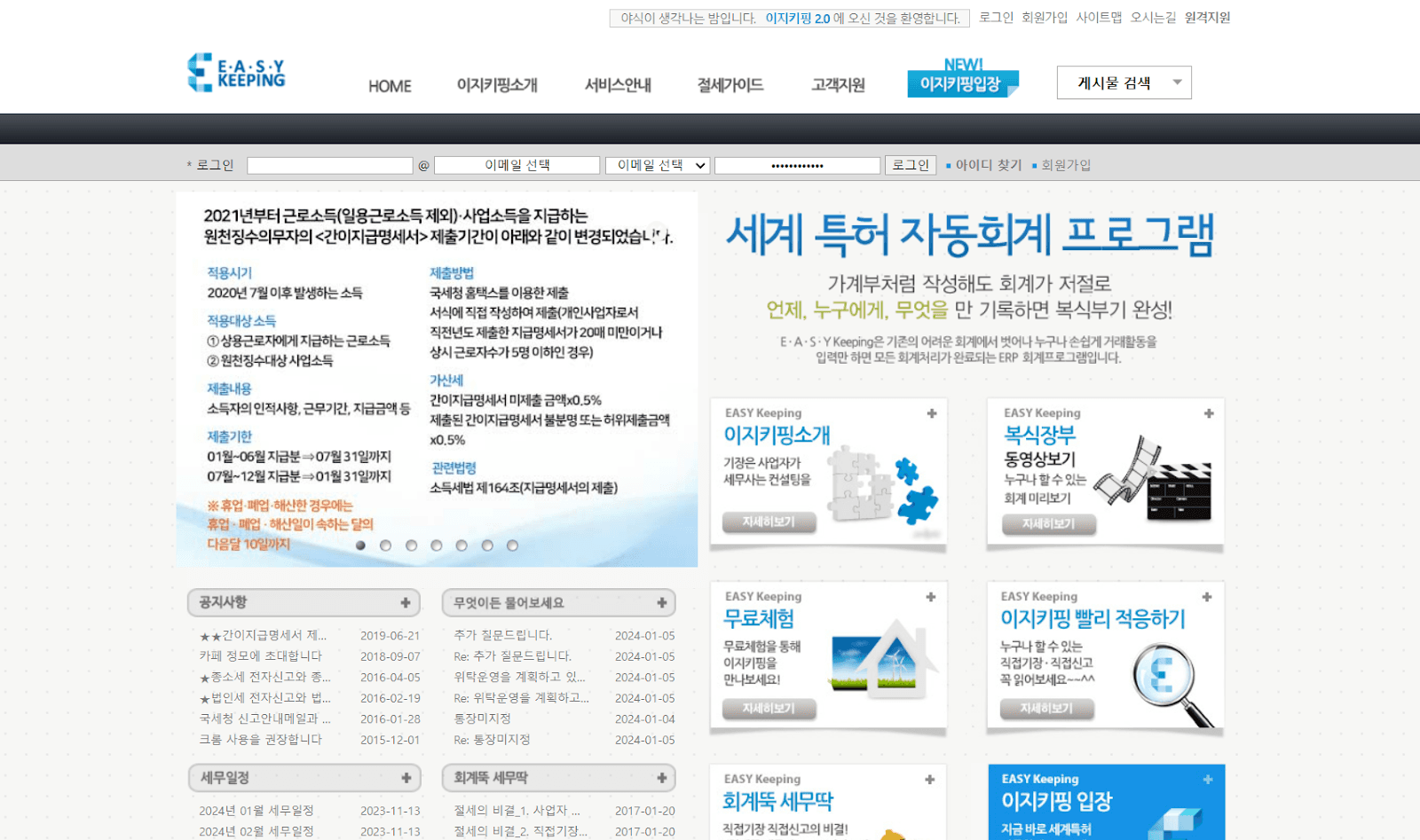The width and height of the screenshot is (1420, 840).
Task: Click magnifier image in 빨리 적응하기 card
Action: [x=1173, y=684]
